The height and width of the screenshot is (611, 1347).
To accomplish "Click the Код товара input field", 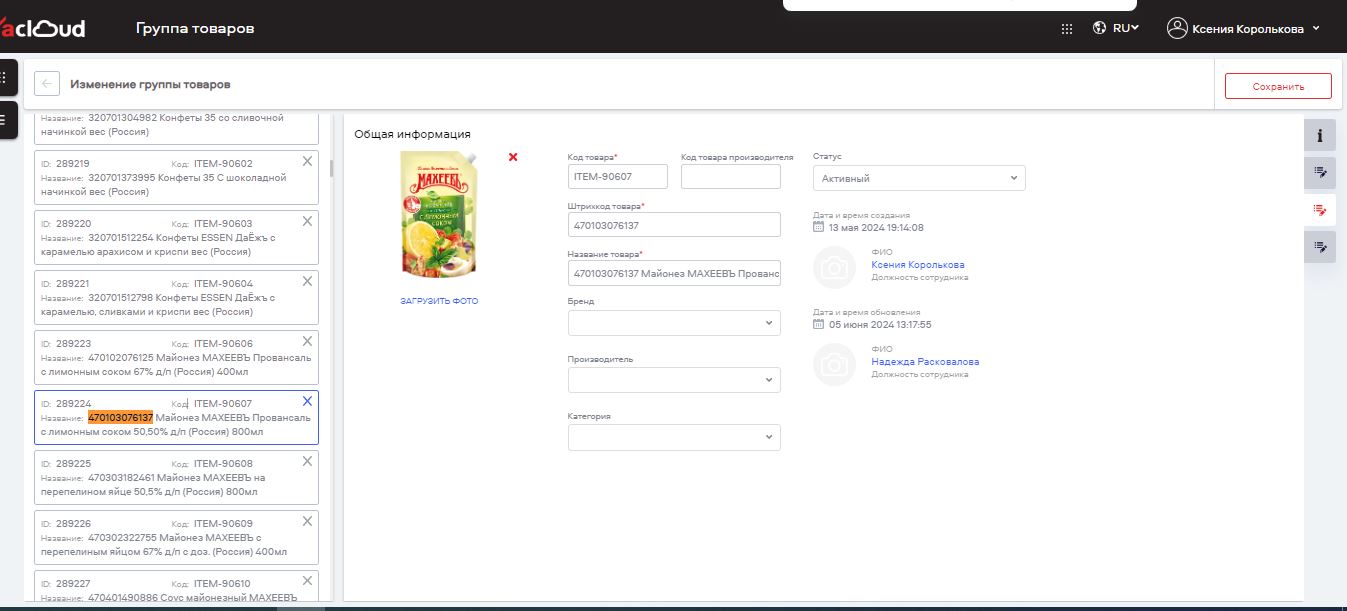I will point(617,176).
